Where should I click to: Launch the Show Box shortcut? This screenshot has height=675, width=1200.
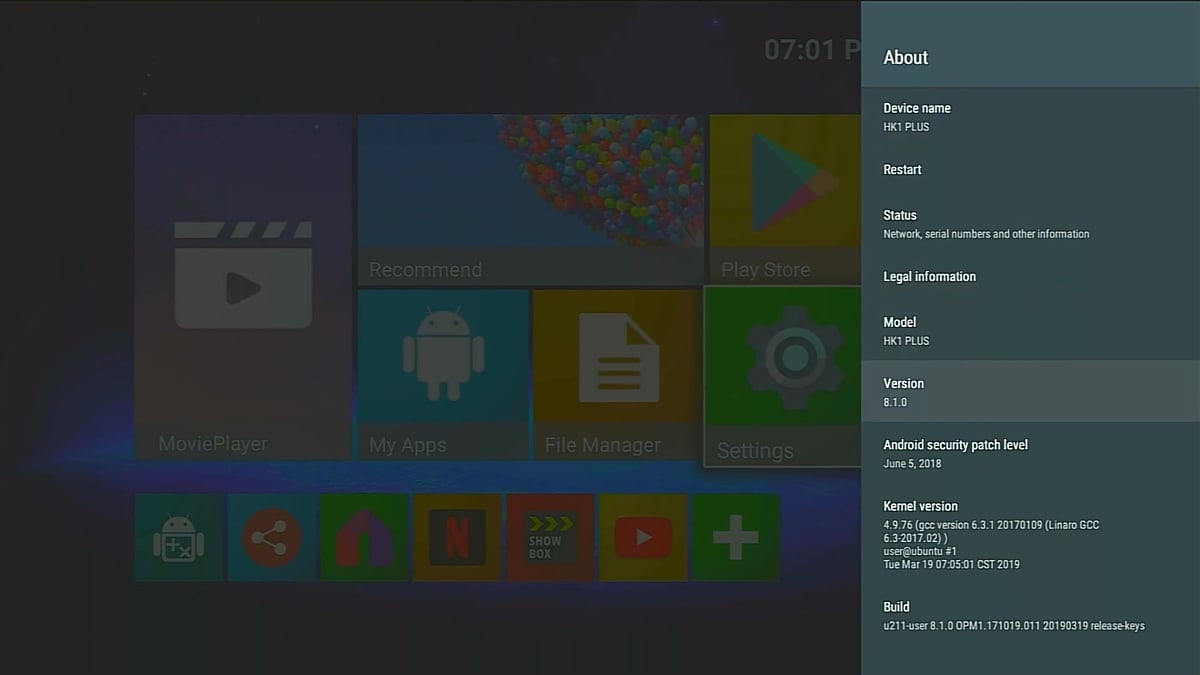pos(550,538)
